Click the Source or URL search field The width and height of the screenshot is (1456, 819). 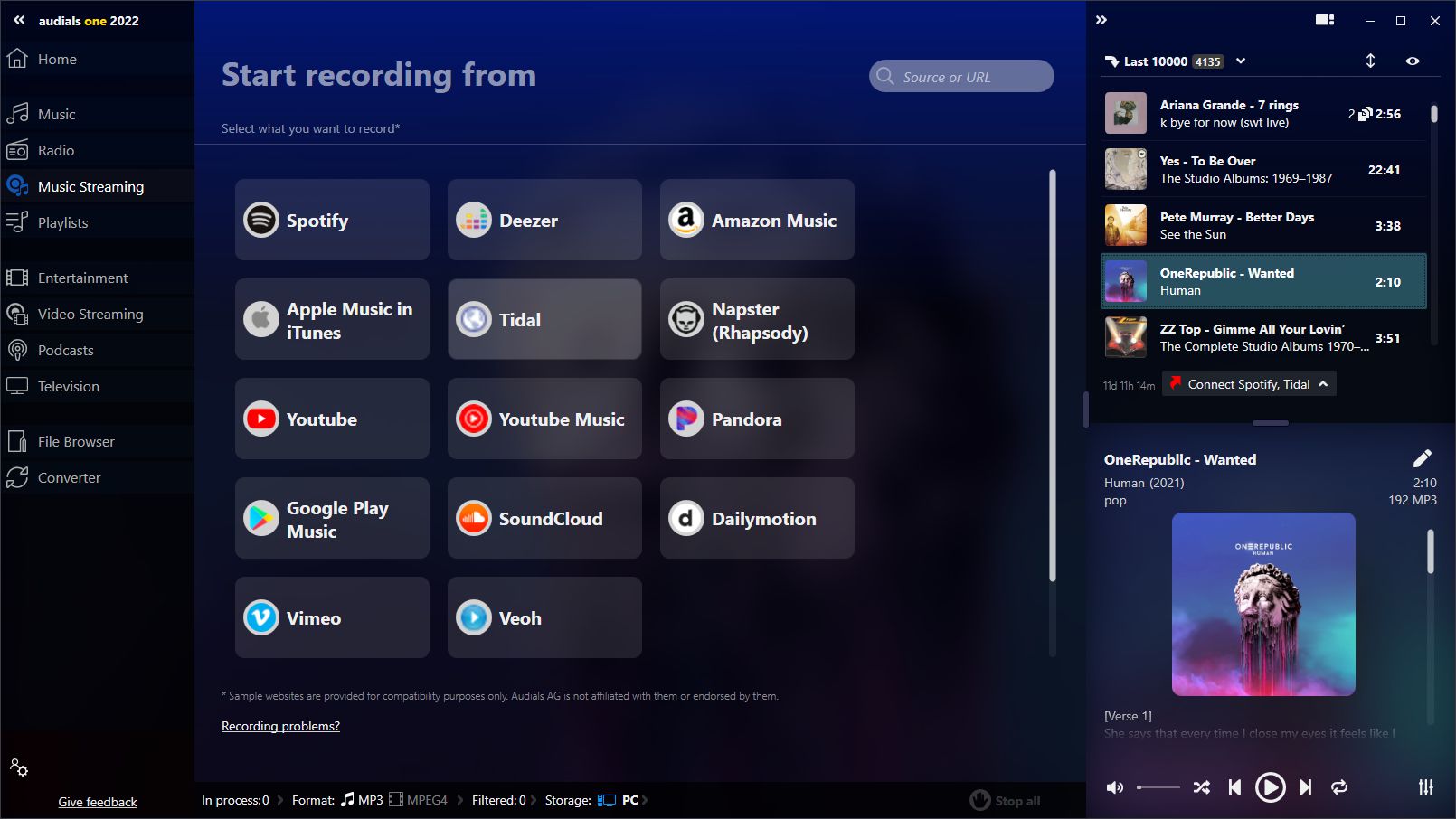961,76
